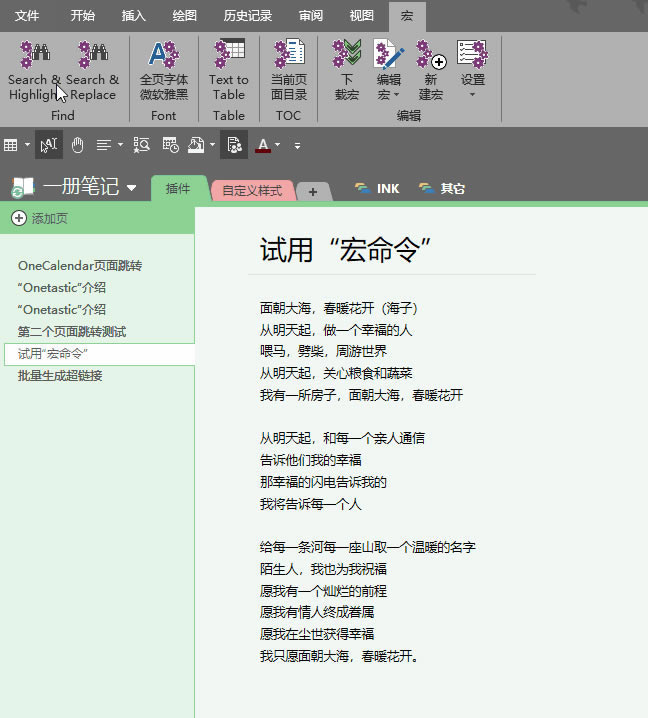Click the find tags search icon

point(142,145)
